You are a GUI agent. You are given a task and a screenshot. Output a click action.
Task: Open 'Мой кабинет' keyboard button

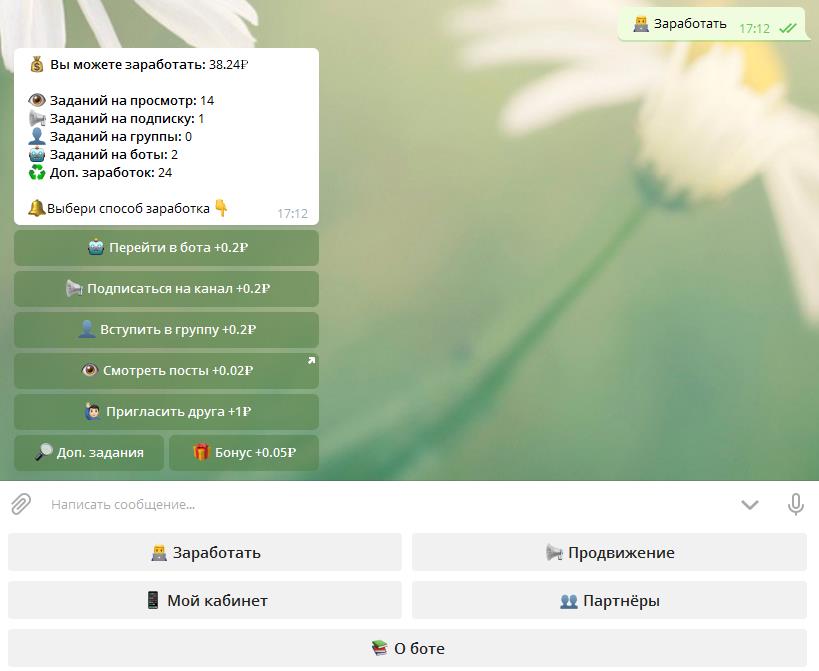click(205, 601)
